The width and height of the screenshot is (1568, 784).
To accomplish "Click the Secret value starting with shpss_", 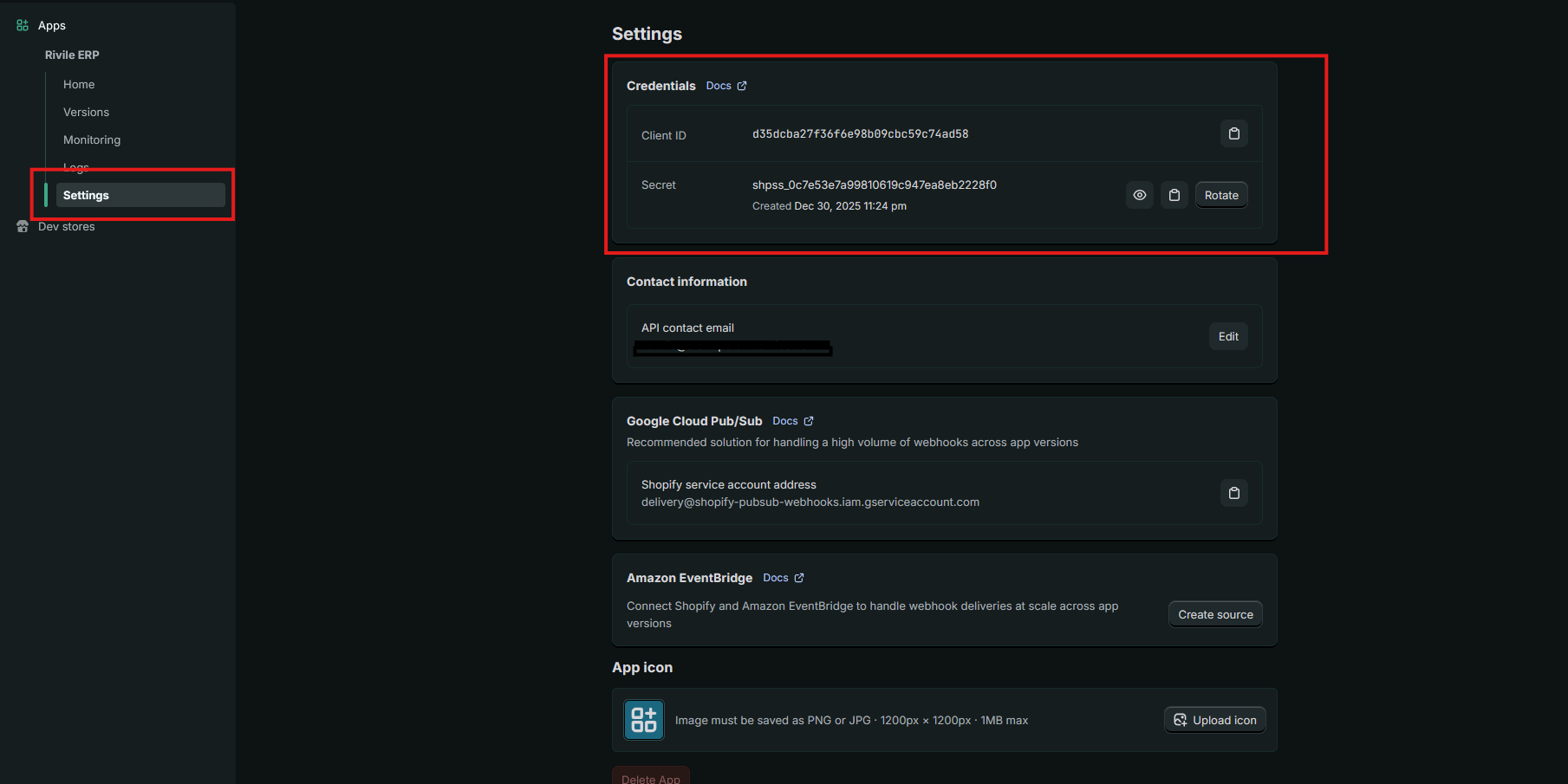I will [875, 185].
